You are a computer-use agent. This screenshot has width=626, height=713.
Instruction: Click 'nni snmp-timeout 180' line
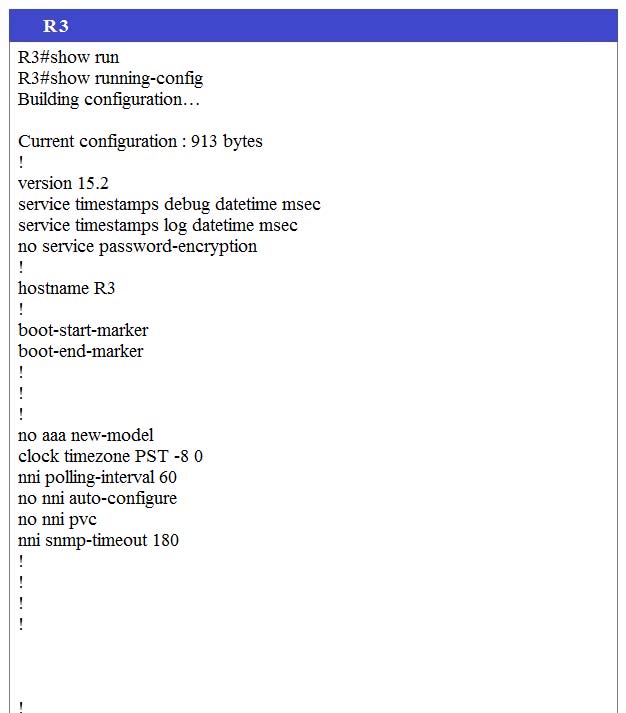click(x=99, y=541)
